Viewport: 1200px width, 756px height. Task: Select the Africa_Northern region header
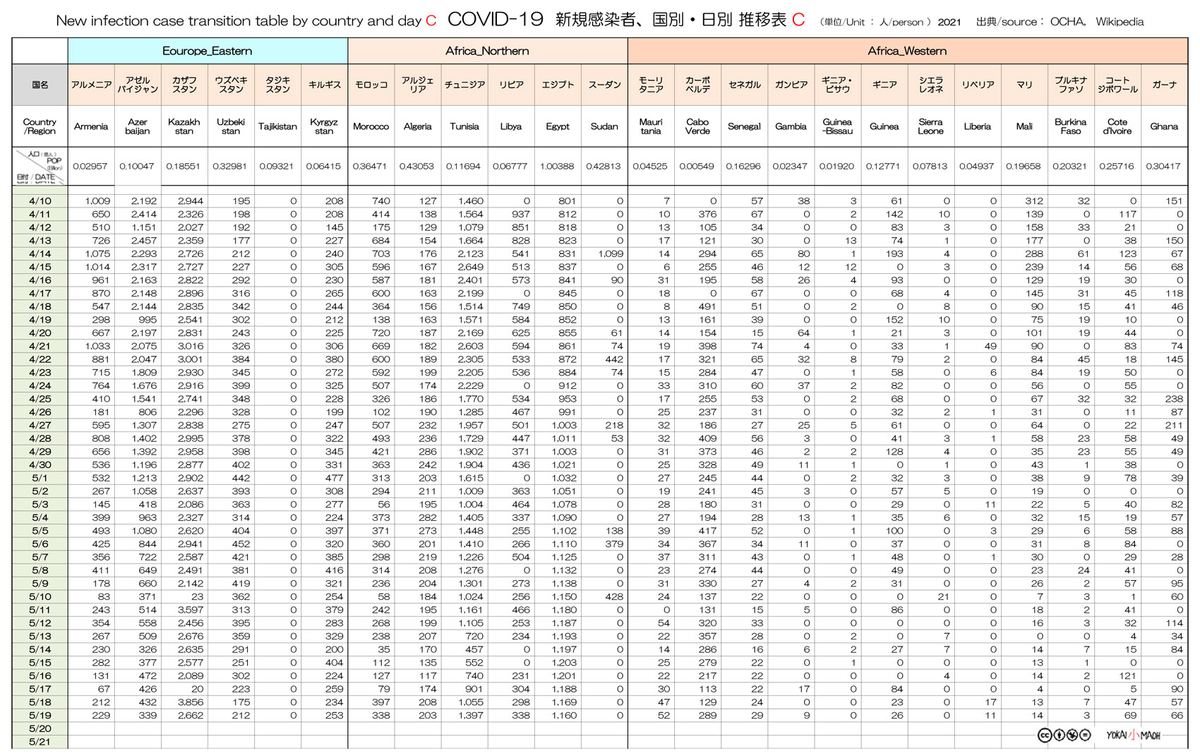(487, 50)
